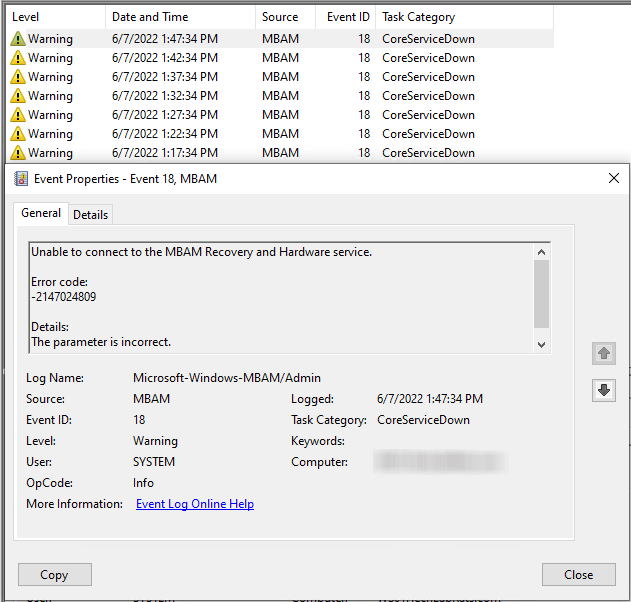The width and height of the screenshot is (631, 602).
Task: Click the OpCode value Info
Action: click(x=143, y=482)
